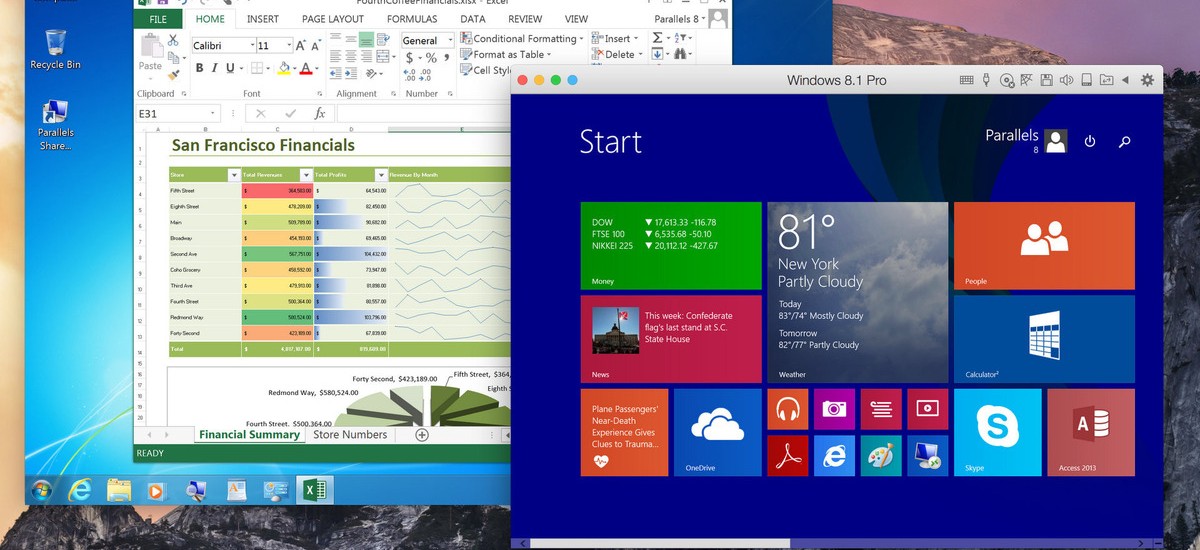Click the yellow fill color button
This screenshot has height=550, width=1200.
coord(283,69)
